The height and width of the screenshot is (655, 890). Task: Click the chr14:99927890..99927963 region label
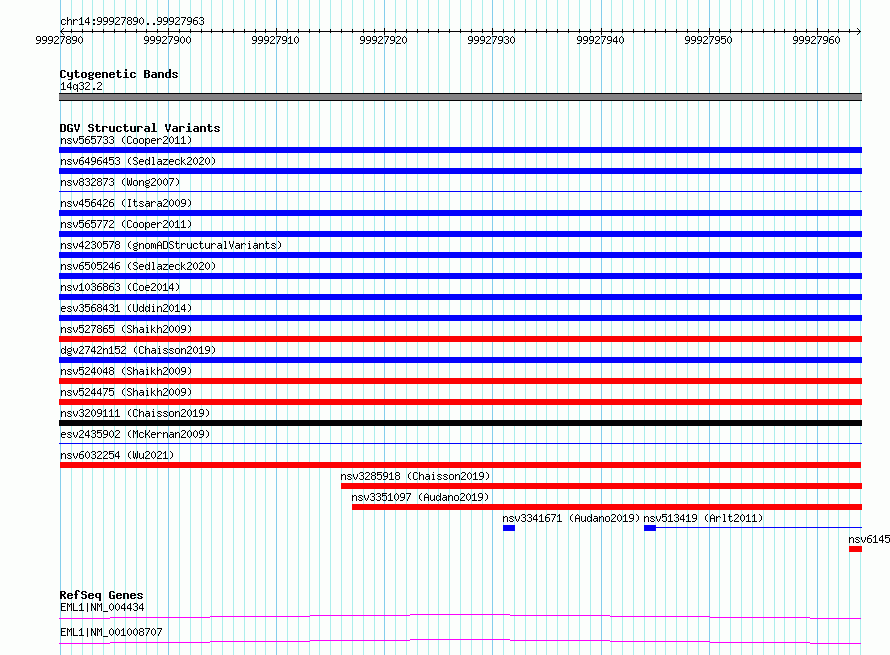click(x=132, y=21)
